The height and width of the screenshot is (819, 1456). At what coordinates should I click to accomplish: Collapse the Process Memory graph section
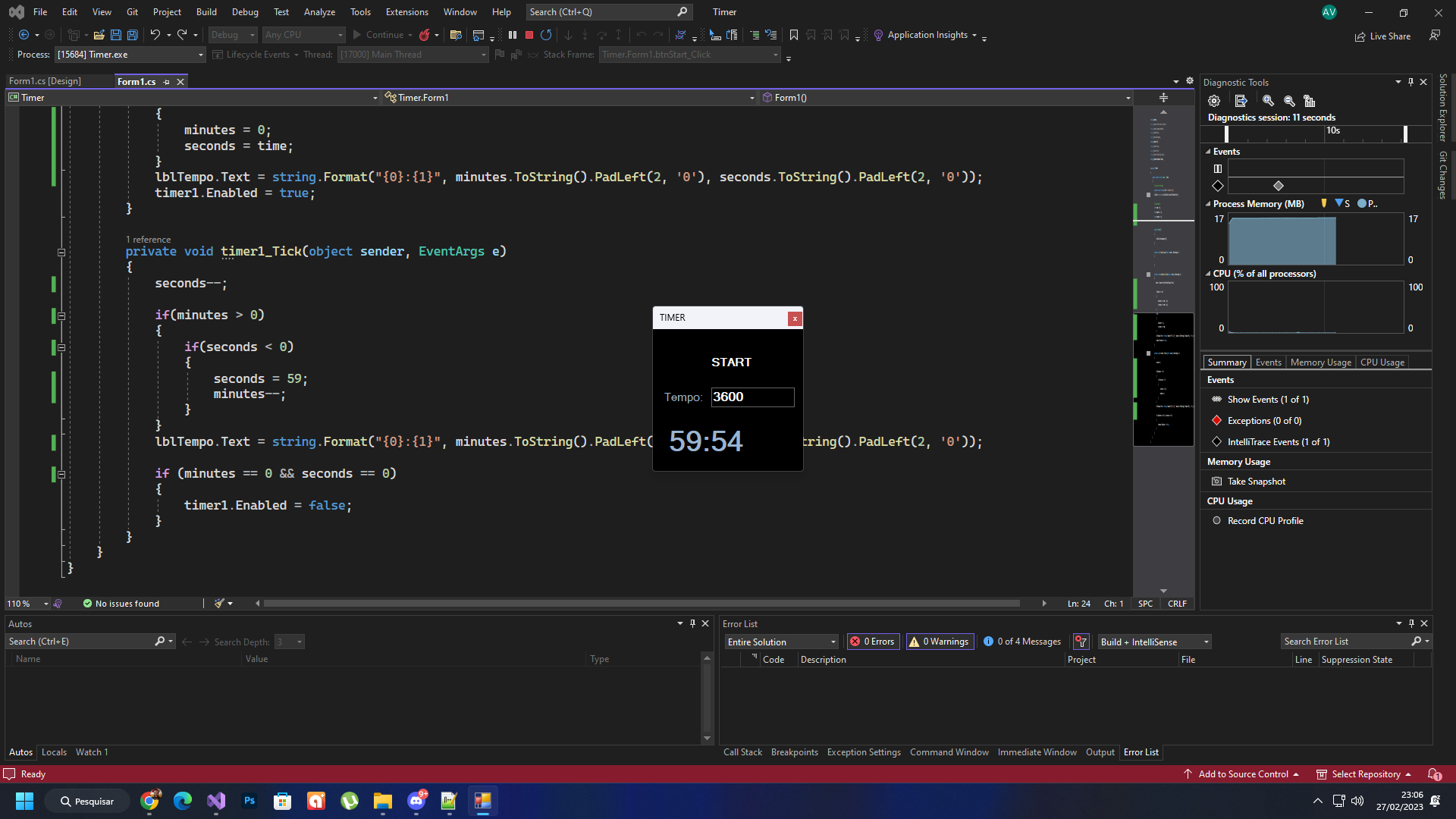click(x=1208, y=204)
